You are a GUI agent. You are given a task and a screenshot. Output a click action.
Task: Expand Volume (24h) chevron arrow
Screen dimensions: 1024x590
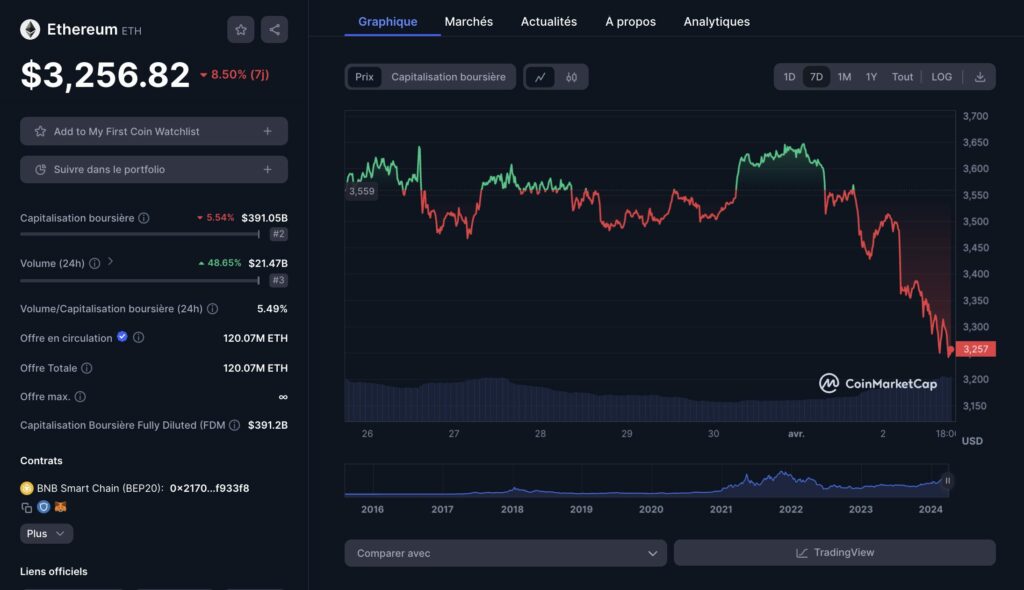[x=110, y=261]
